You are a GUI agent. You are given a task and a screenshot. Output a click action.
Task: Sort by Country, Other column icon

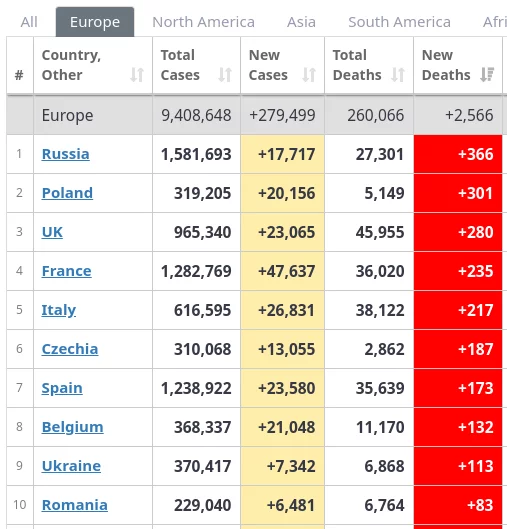click(137, 75)
